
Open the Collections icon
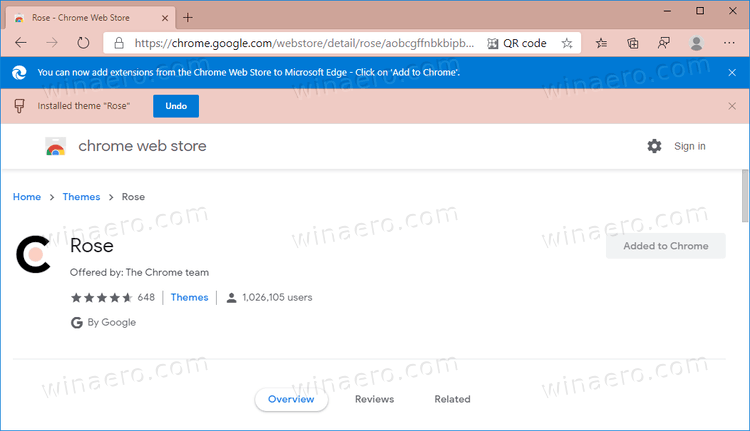[x=633, y=44]
